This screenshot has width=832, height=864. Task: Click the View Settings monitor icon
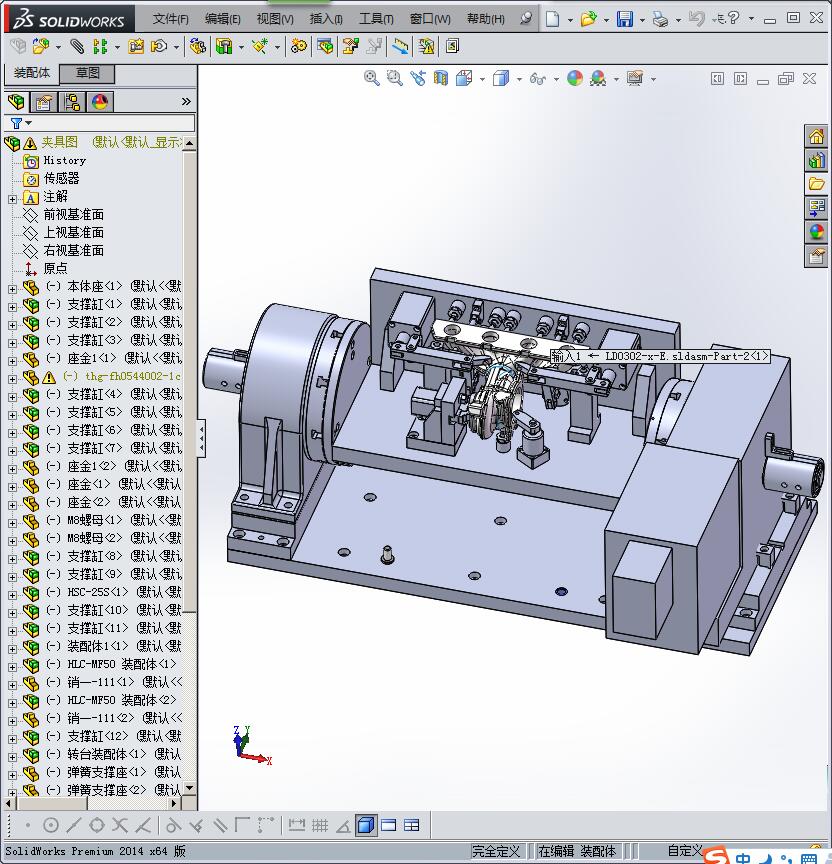click(635, 79)
